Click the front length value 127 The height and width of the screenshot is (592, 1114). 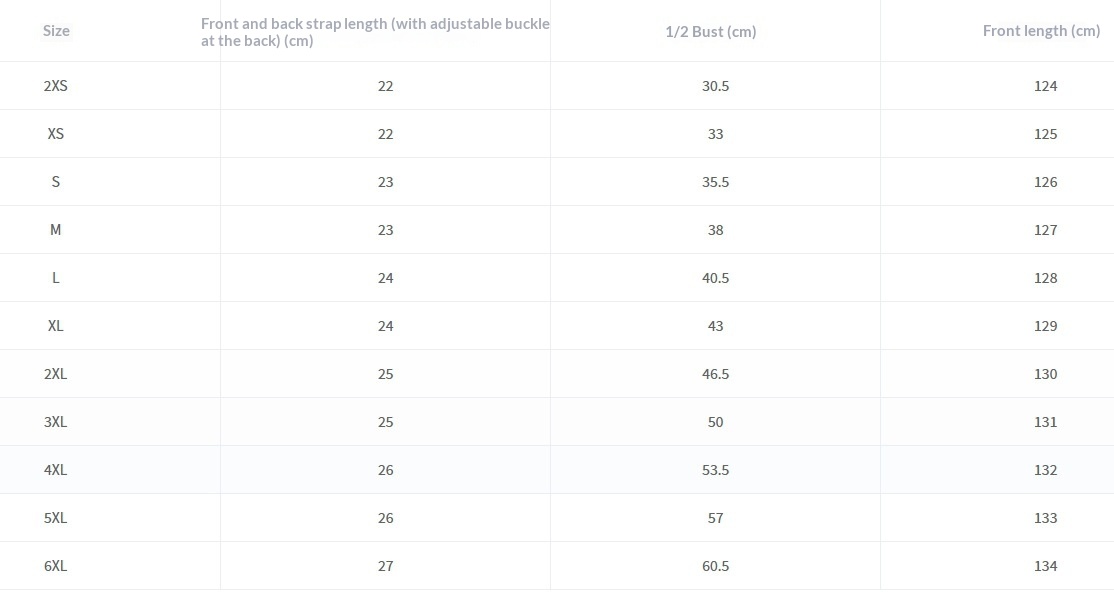(x=1046, y=230)
